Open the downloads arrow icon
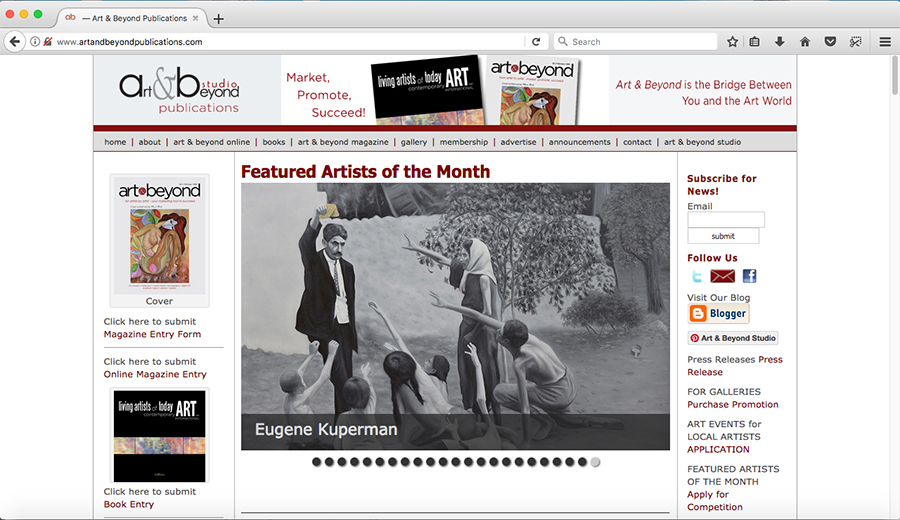The height and width of the screenshot is (520, 900). 779,41
